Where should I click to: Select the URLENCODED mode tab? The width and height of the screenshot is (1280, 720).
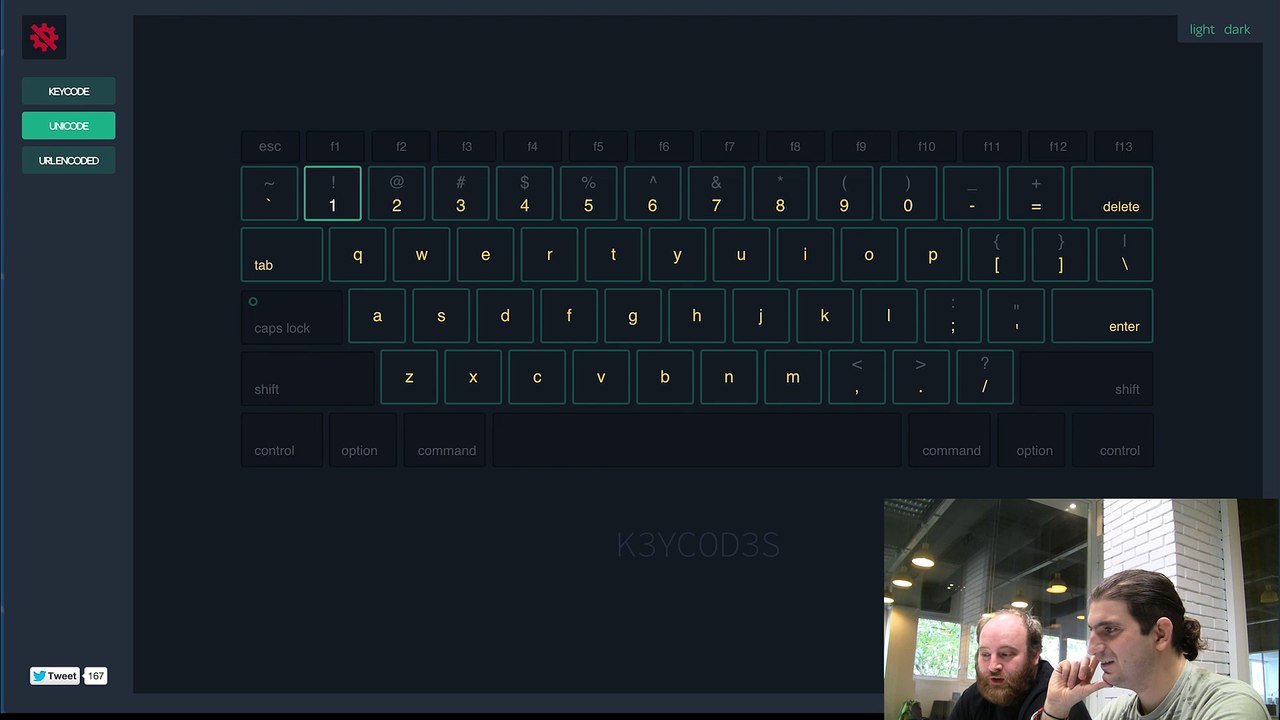point(69,160)
